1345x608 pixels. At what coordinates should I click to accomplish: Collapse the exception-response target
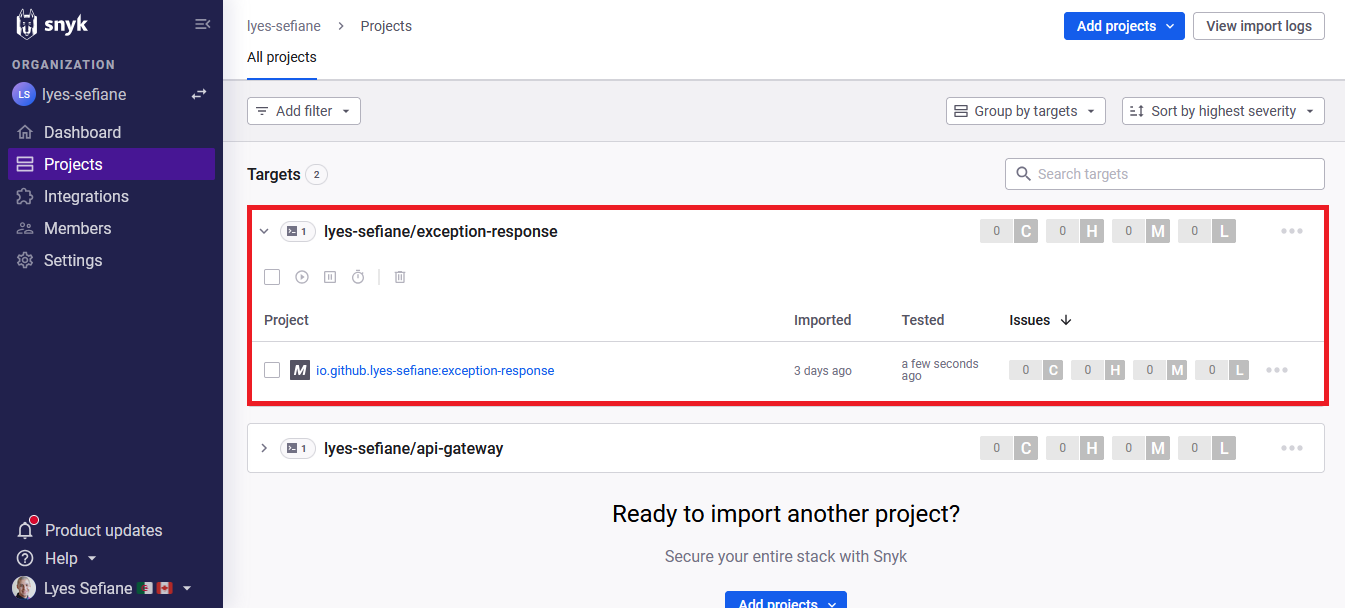click(264, 231)
